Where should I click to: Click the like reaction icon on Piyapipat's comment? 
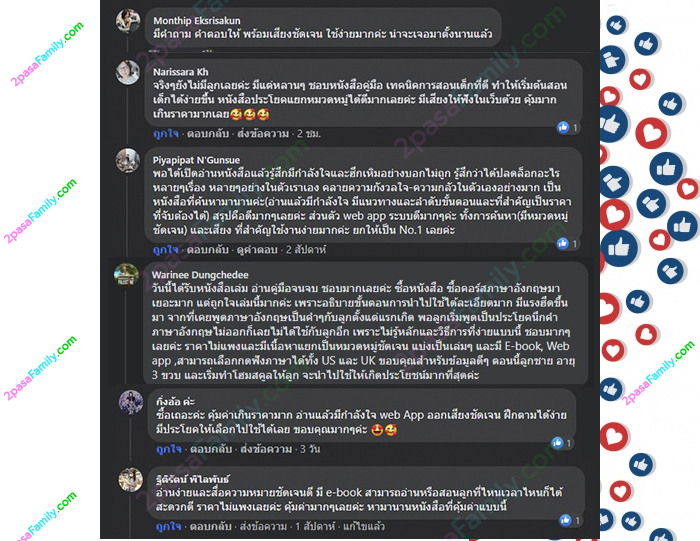[562, 243]
